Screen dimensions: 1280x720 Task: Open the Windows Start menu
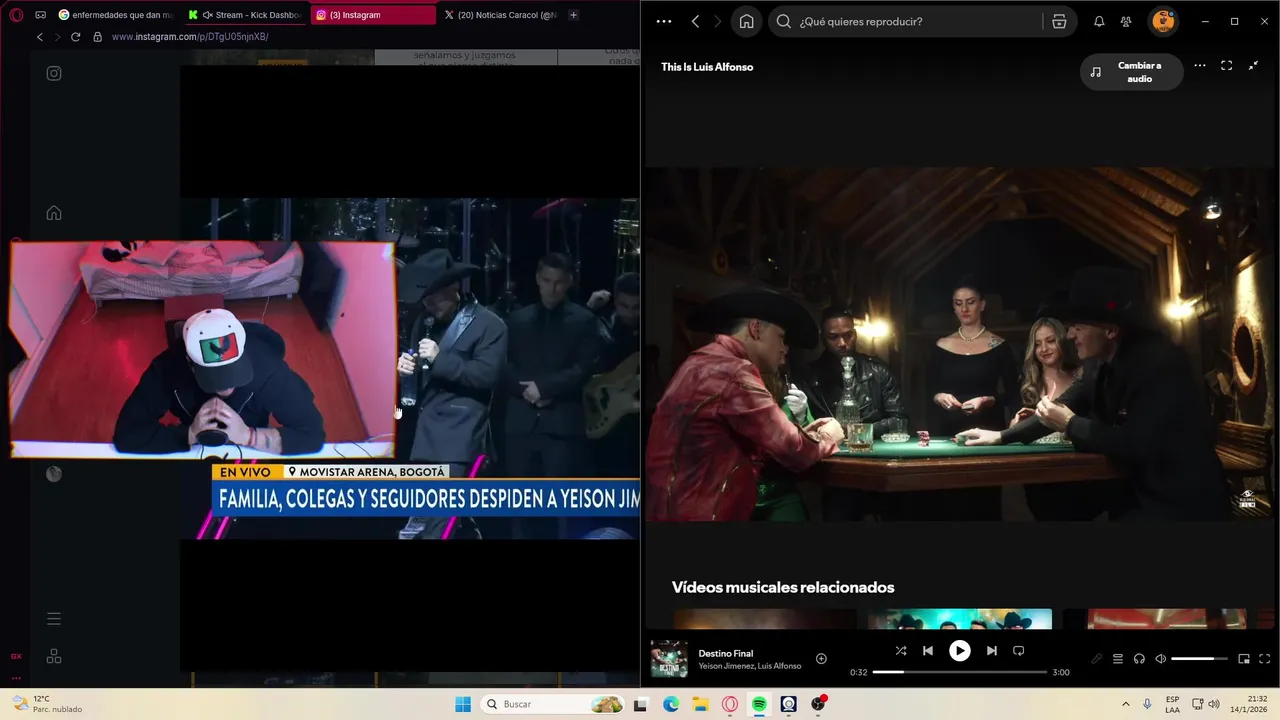pos(463,704)
